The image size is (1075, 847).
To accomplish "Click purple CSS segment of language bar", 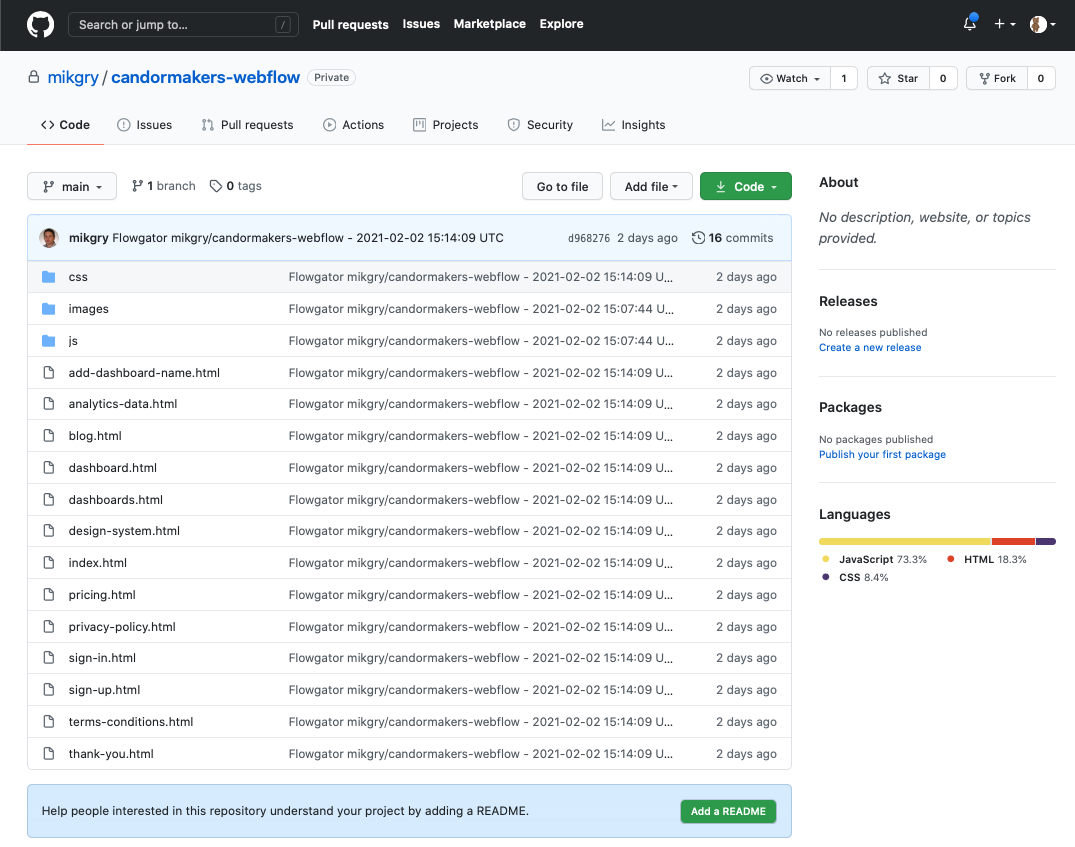I will point(1046,542).
